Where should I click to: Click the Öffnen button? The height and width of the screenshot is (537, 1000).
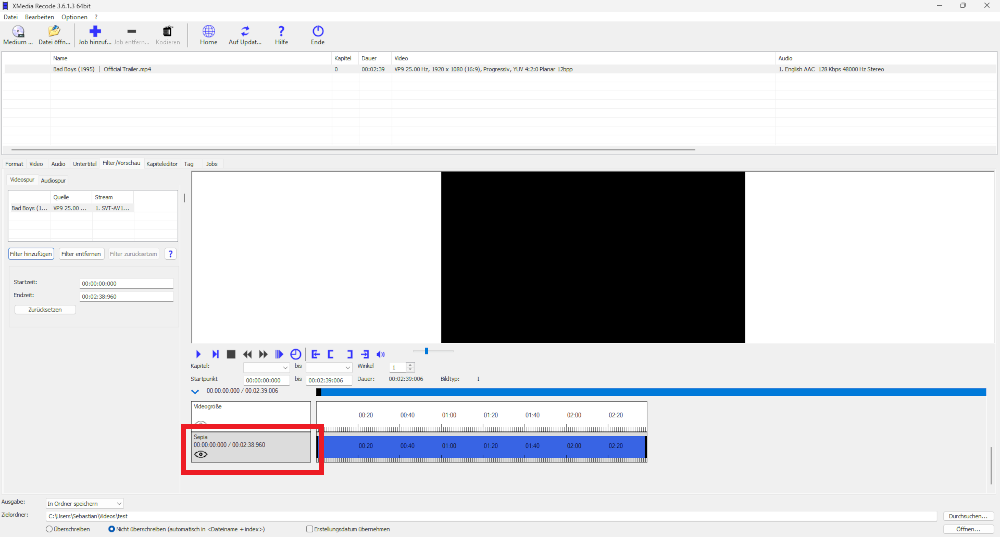point(967,529)
